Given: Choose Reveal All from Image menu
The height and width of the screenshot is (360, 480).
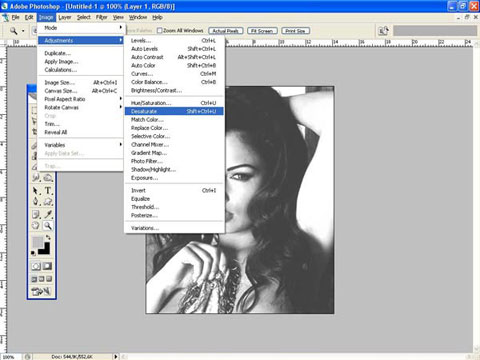Looking at the screenshot, I should coord(80,132).
